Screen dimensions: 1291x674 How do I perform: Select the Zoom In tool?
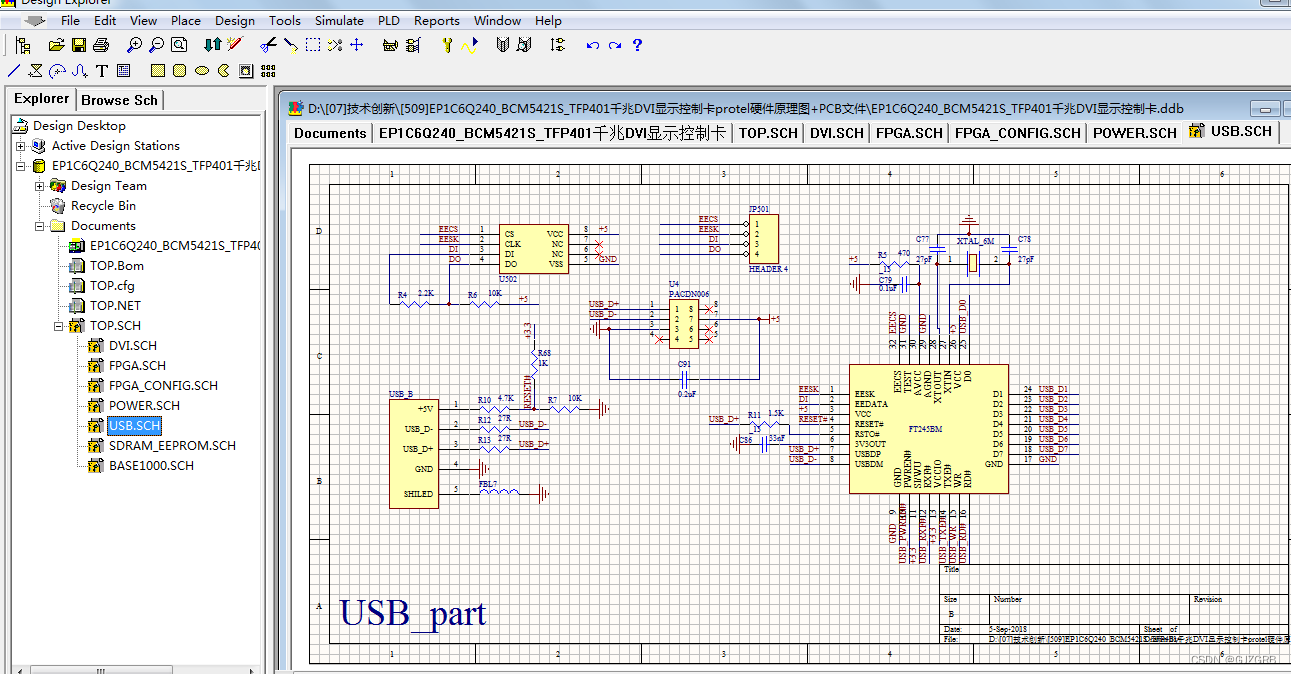click(133, 45)
